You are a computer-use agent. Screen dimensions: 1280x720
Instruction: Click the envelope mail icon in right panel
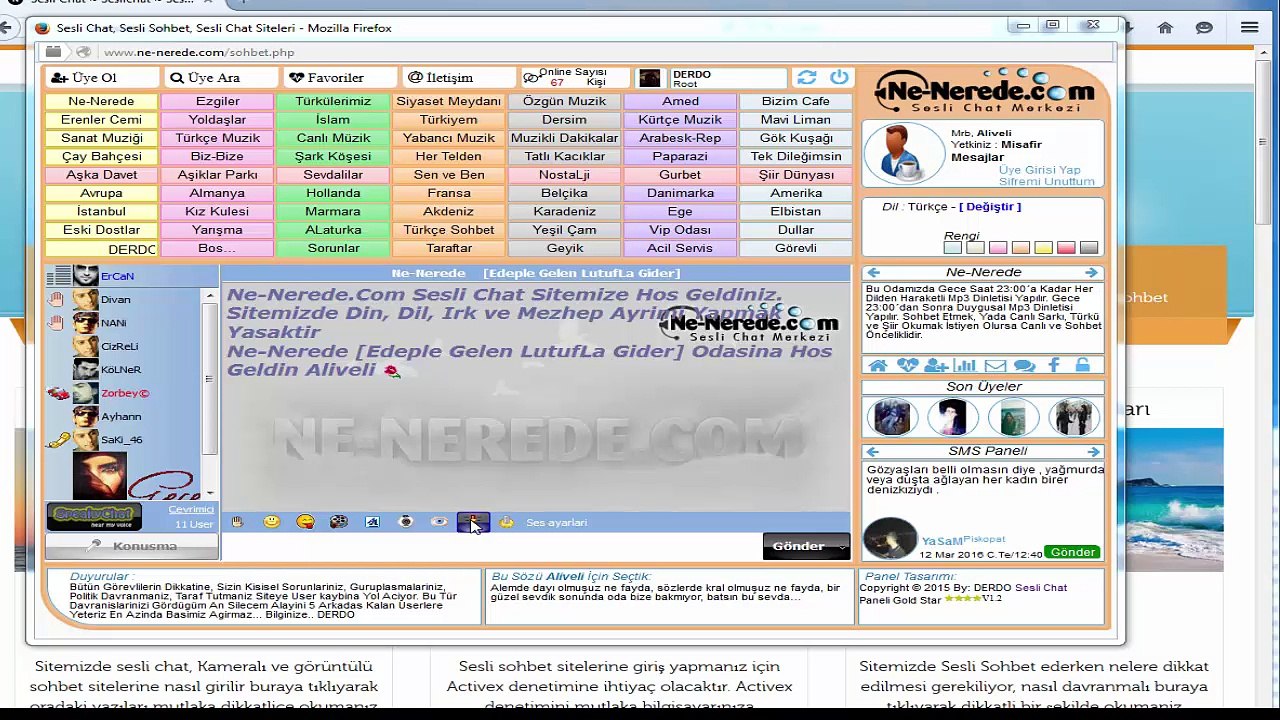(995, 366)
